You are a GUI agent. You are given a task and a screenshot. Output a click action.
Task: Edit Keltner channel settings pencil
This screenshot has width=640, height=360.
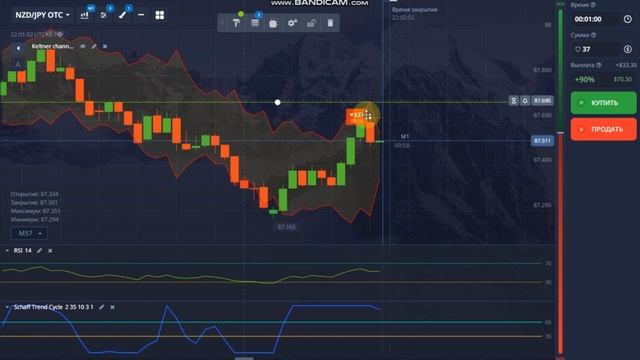point(94,47)
